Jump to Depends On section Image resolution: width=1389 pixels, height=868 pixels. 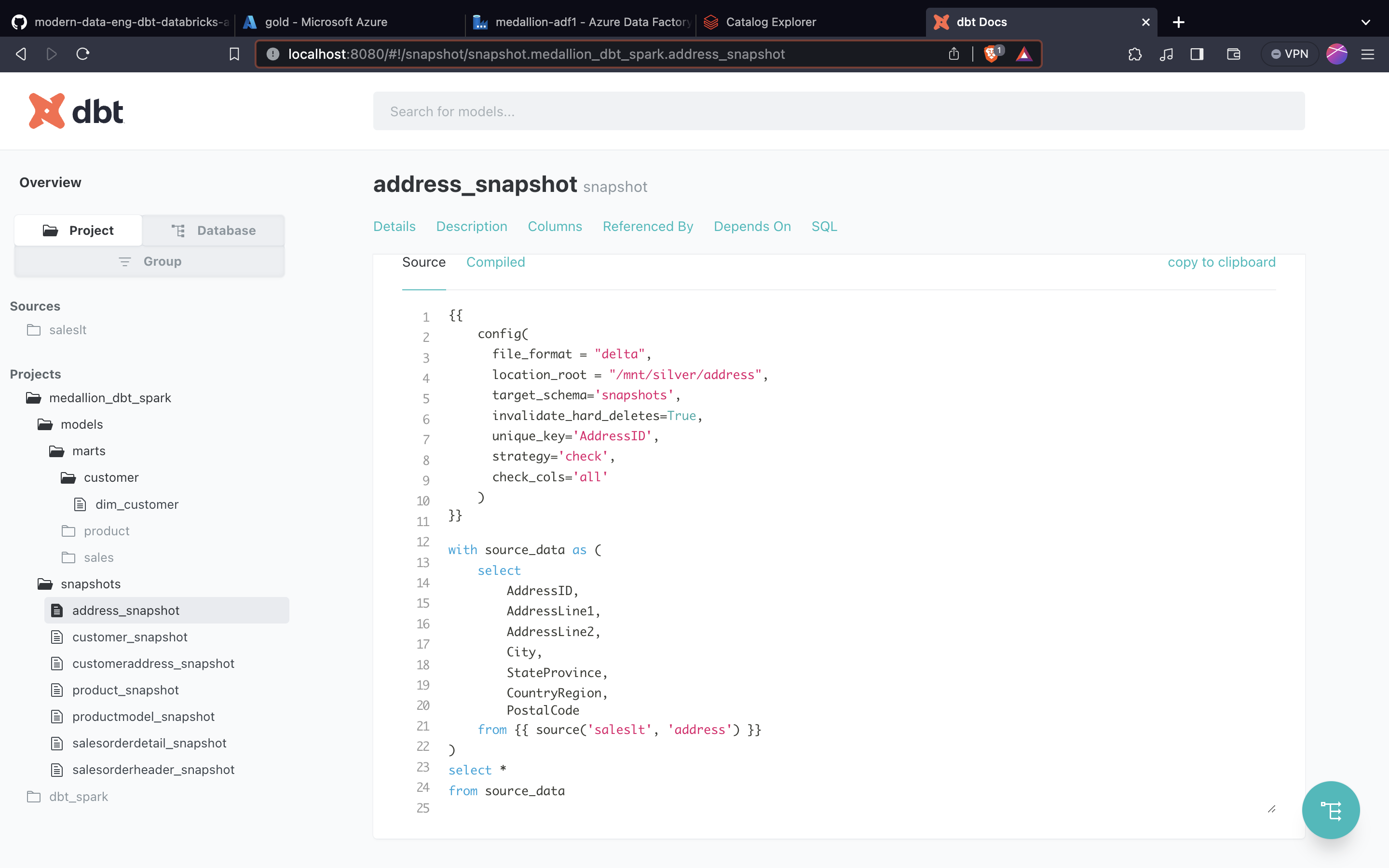point(752,226)
